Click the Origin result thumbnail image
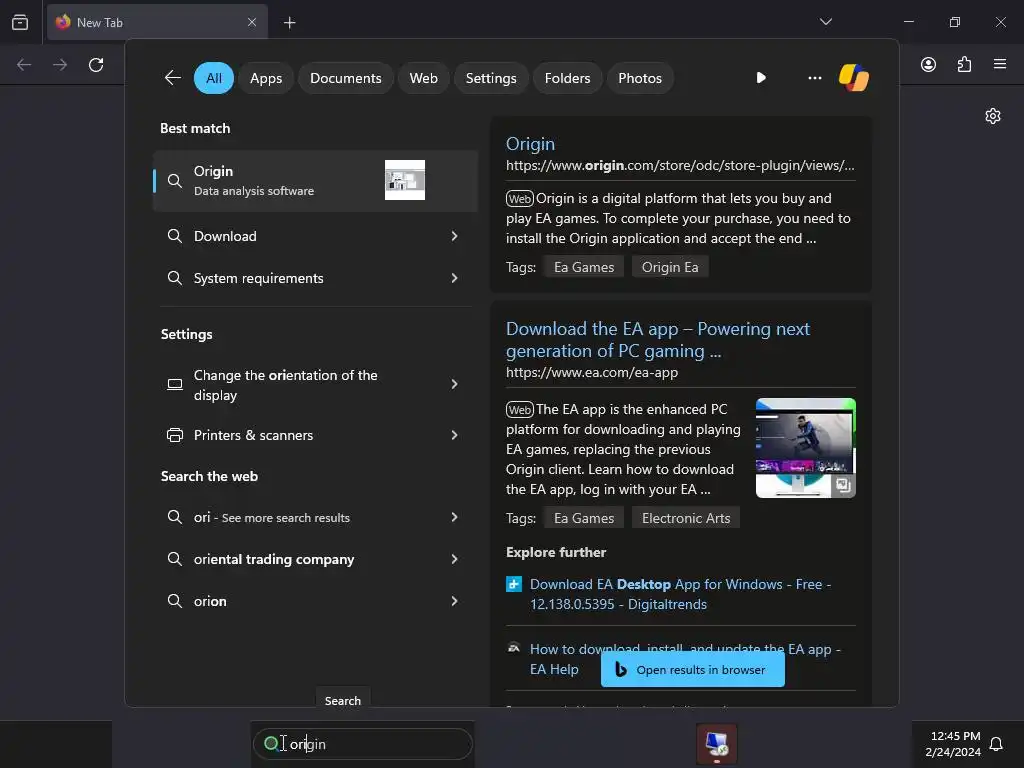The image size is (1024, 768). tap(404, 180)
